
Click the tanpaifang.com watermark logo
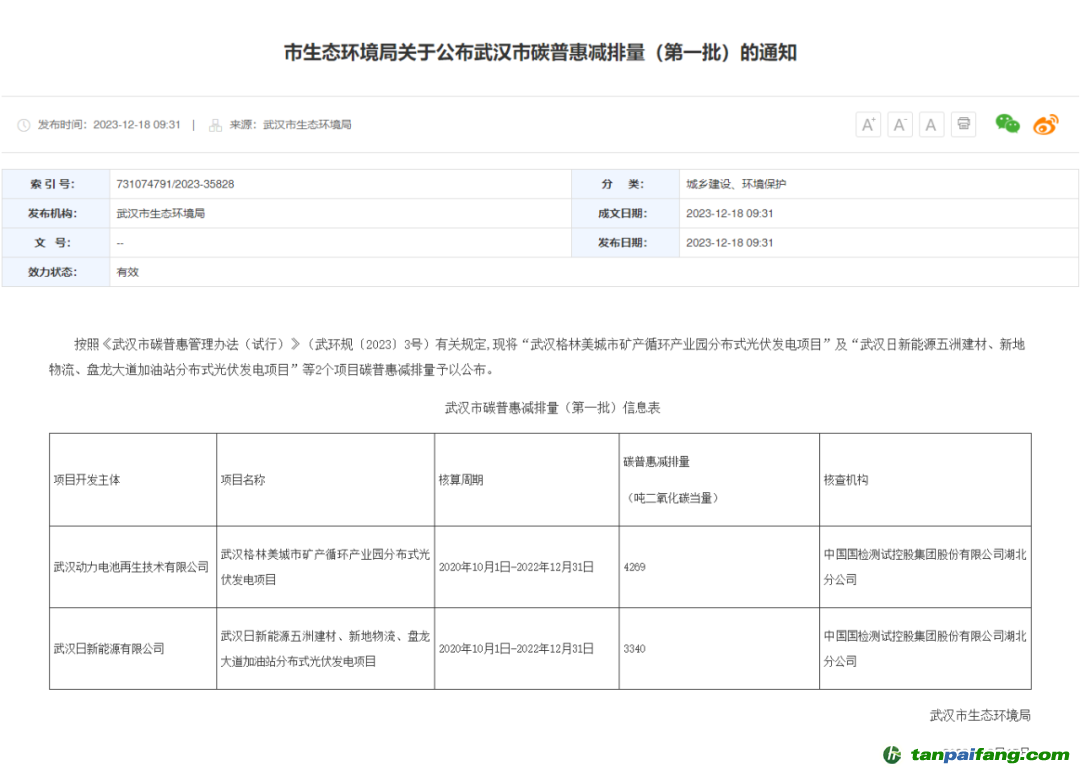pos(974,755)
